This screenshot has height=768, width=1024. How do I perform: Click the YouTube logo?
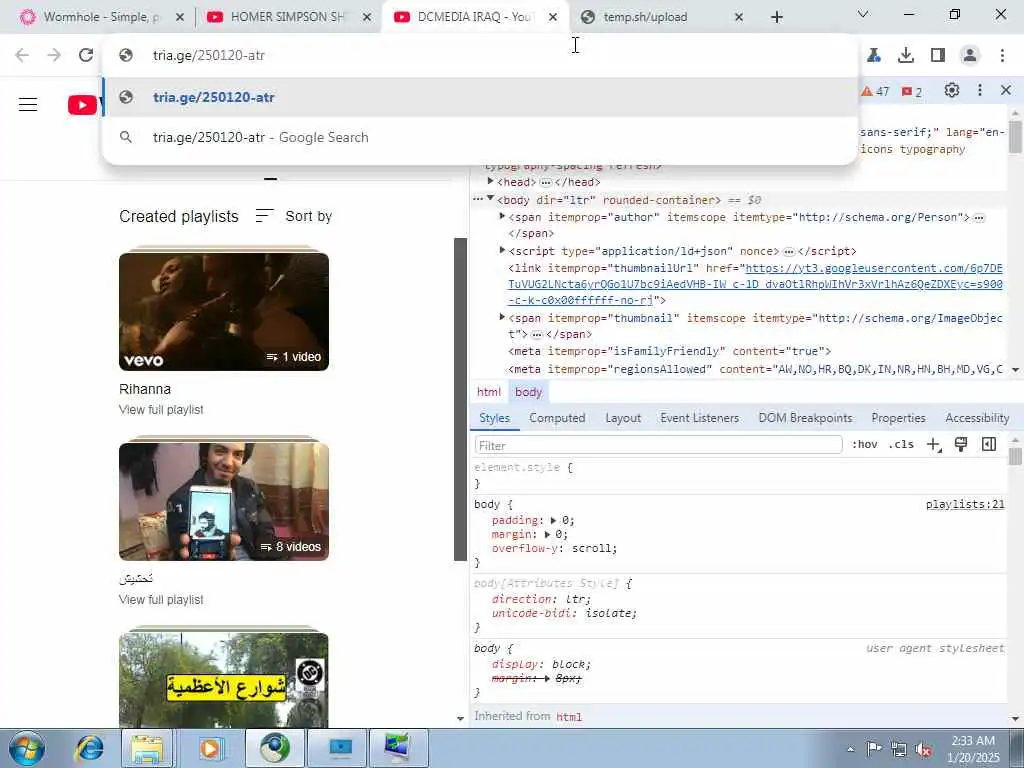point(85,104)
